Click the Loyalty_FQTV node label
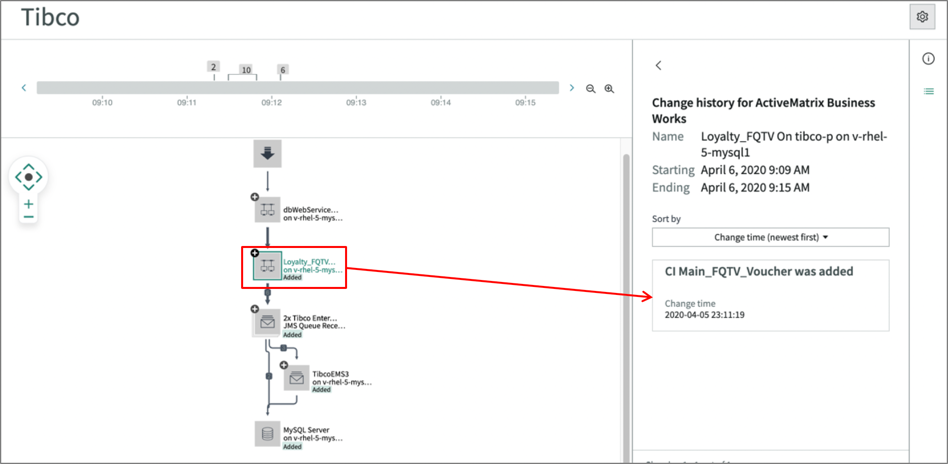948x464 pixels. click(314, 266)
